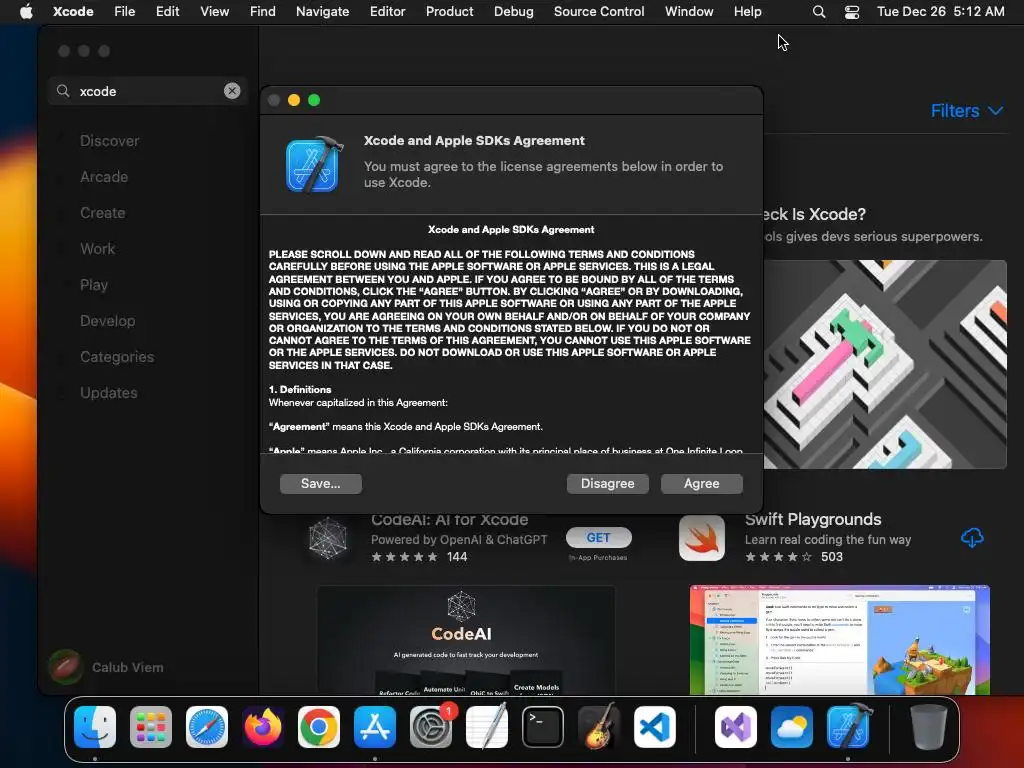Open the maze story artwork in App Store
1024x768 pixels.
[885, 364]
